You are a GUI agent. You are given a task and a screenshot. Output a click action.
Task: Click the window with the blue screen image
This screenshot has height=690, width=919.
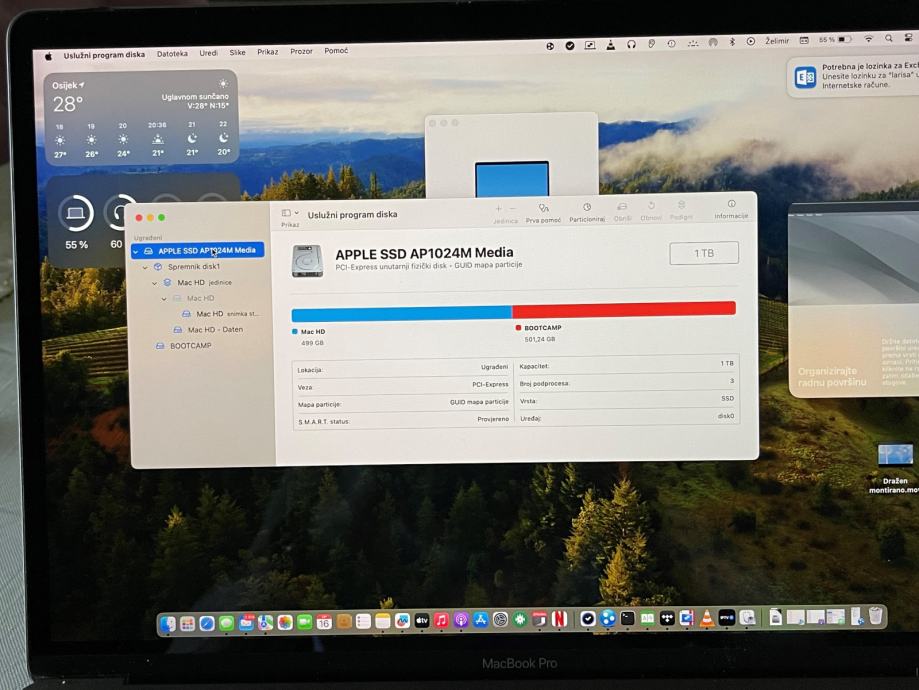point(511,155)
